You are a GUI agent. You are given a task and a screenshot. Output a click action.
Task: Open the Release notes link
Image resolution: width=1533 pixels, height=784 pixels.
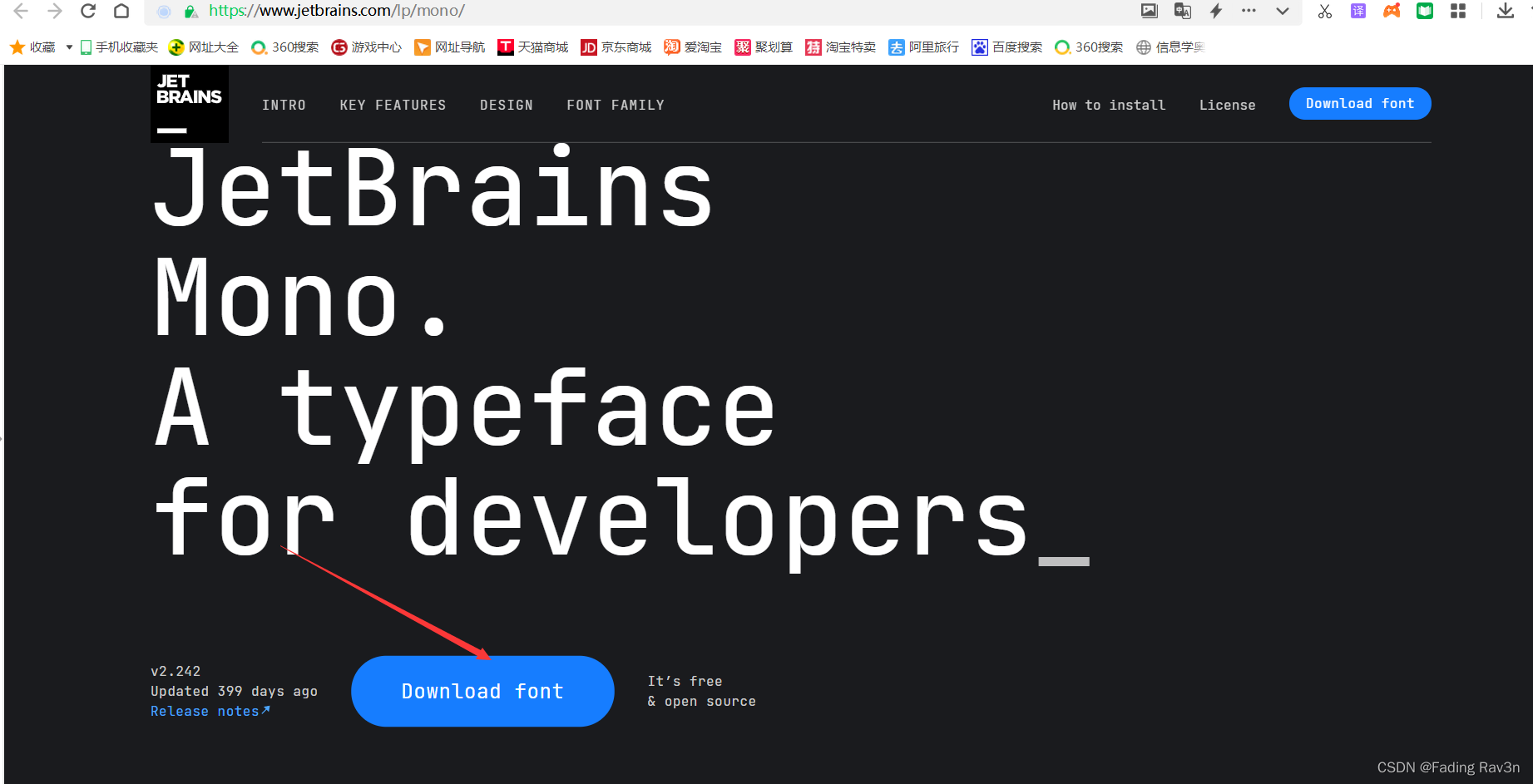pos(210,711)
